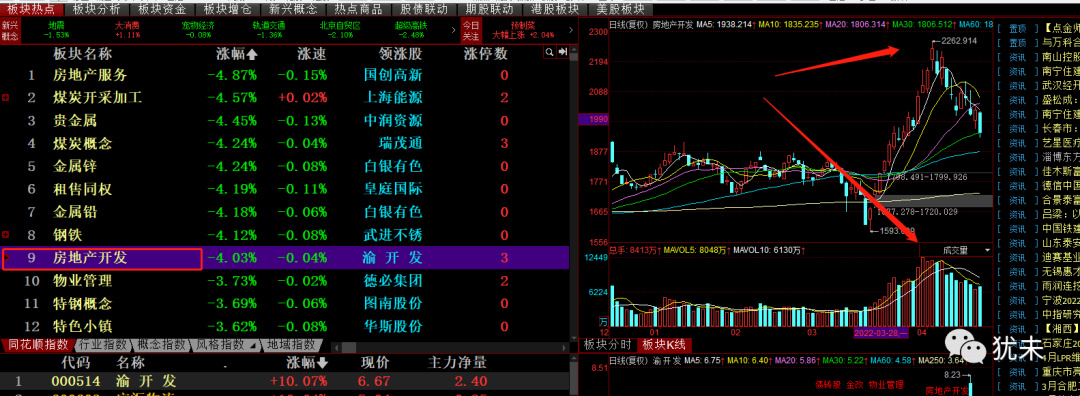Select the 房地产开发 sector row
Image resolution: width=1080 pixels, height=396 pixels.
click(x=285, y=258)
